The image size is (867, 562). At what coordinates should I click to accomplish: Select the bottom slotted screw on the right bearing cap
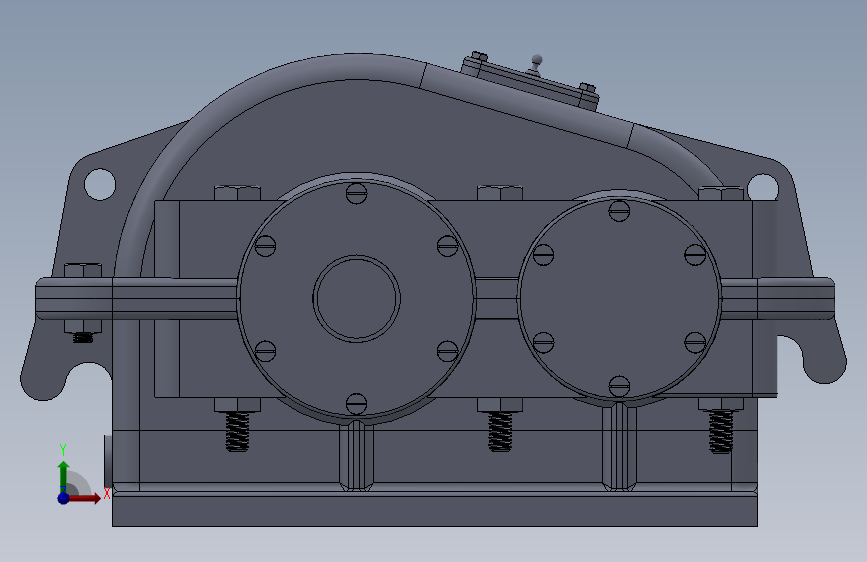pyautogui.click(x=619, y=386)
